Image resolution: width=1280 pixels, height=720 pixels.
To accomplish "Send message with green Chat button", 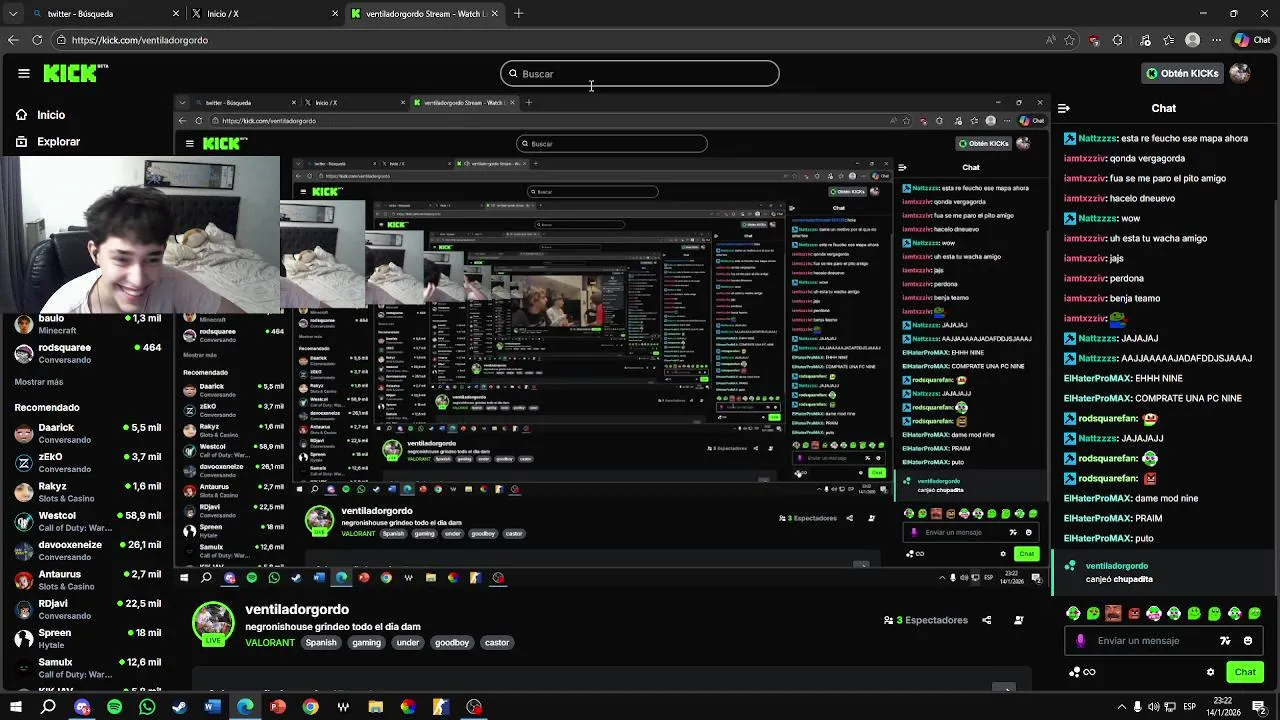I will coord(1245,672).
